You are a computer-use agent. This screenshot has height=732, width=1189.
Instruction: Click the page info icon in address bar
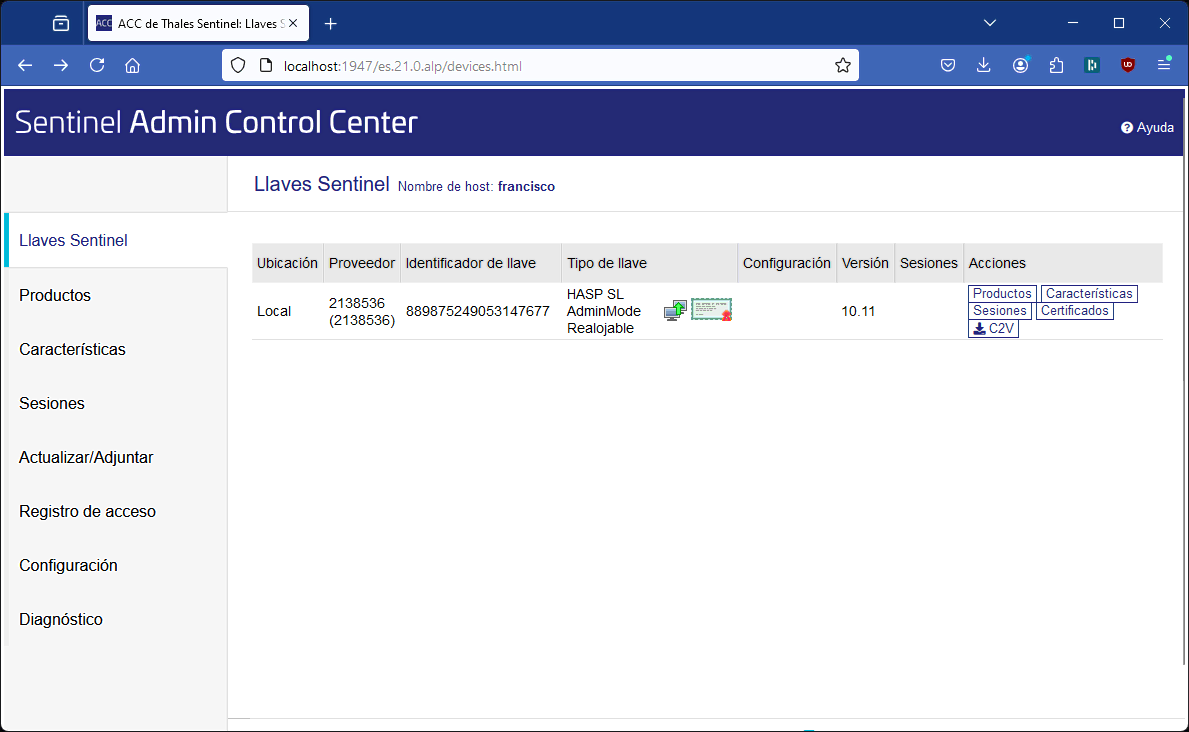click(265, 66)
